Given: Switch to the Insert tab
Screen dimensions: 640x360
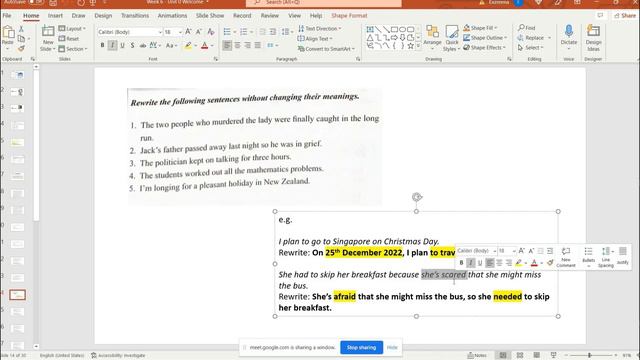Looking at the screenshot, I should 55,16.
